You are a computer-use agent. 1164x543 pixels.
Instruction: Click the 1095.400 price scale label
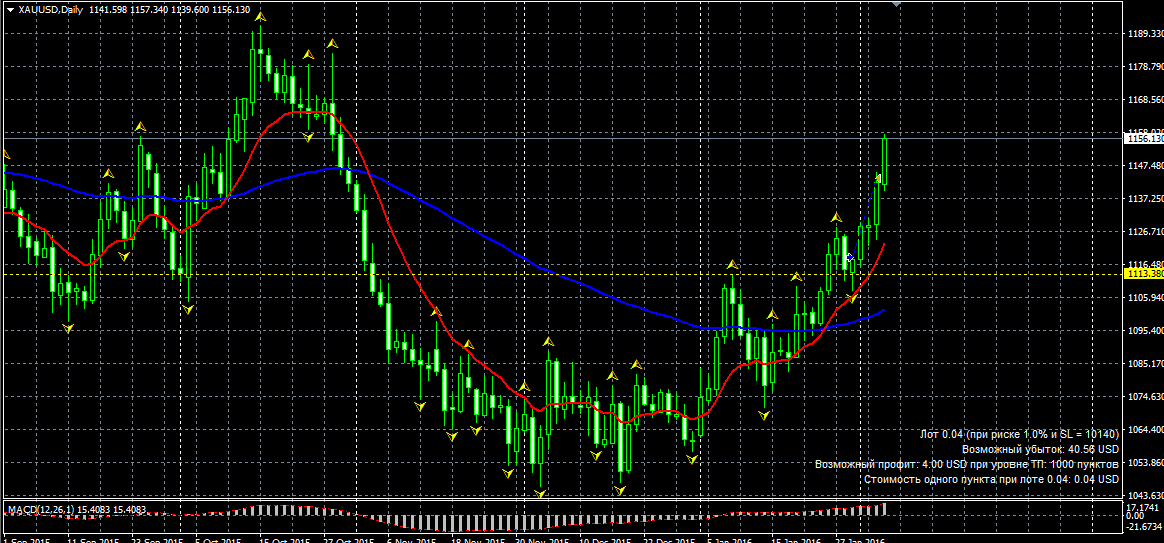1144,331
